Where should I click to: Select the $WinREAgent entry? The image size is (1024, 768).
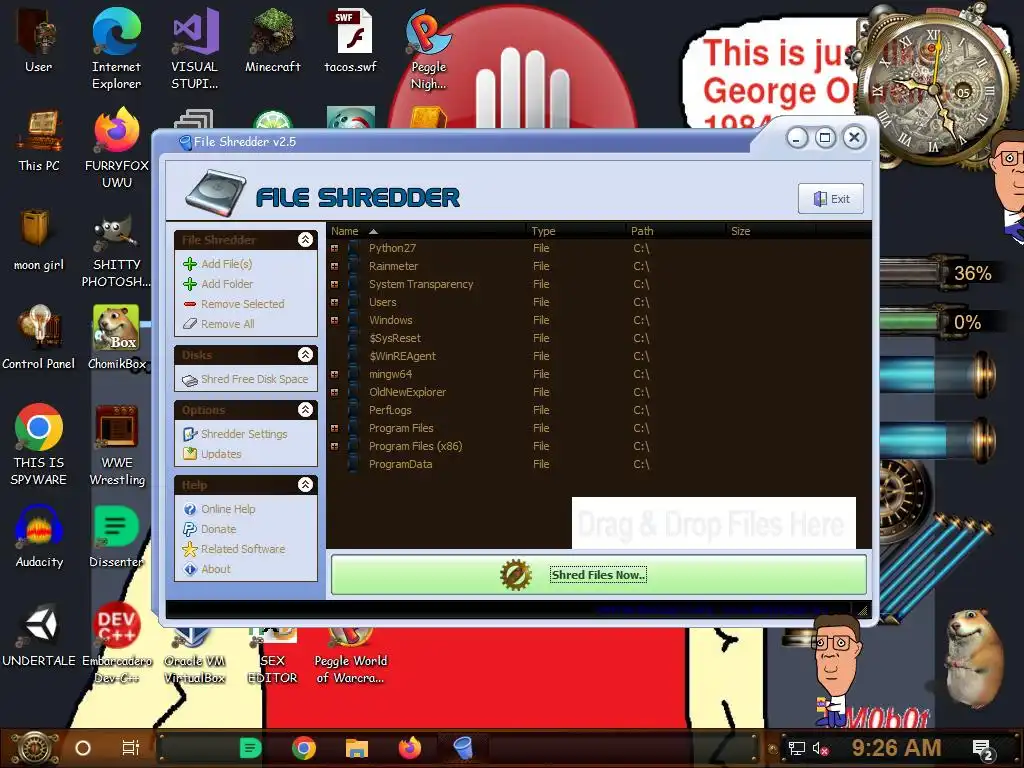click(402, 356)
